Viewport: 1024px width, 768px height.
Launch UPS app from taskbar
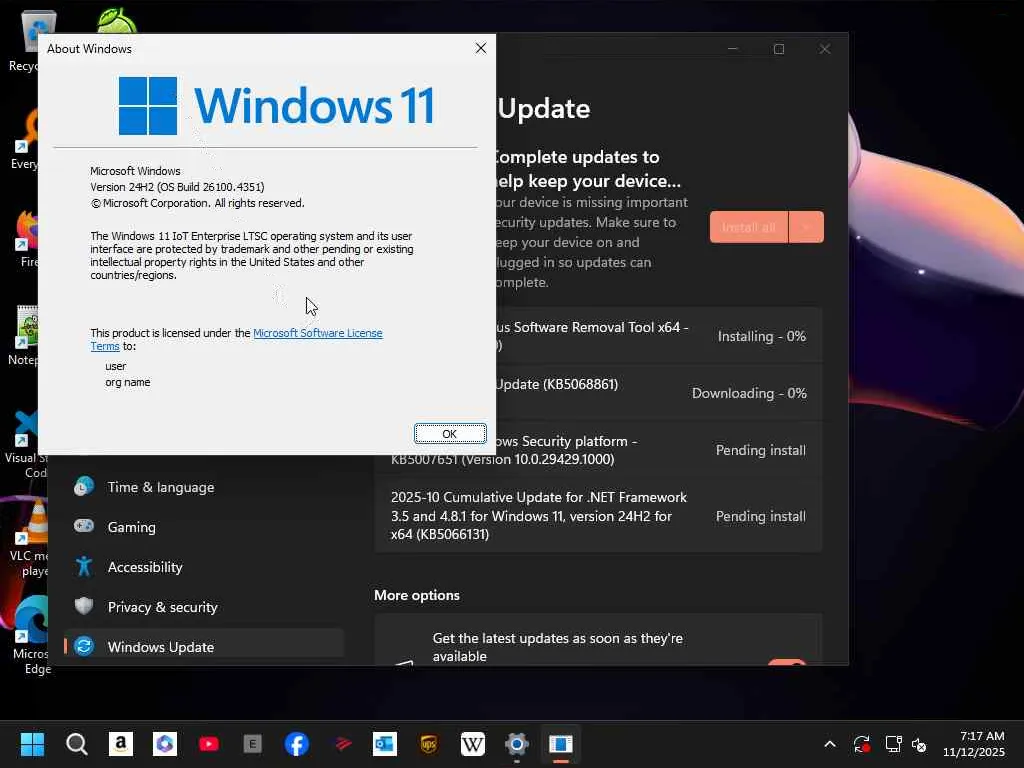(x=429, y=744)
